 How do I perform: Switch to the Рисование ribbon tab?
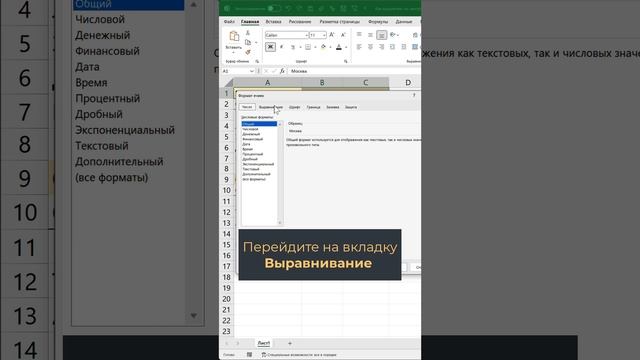tap(300, 22)
